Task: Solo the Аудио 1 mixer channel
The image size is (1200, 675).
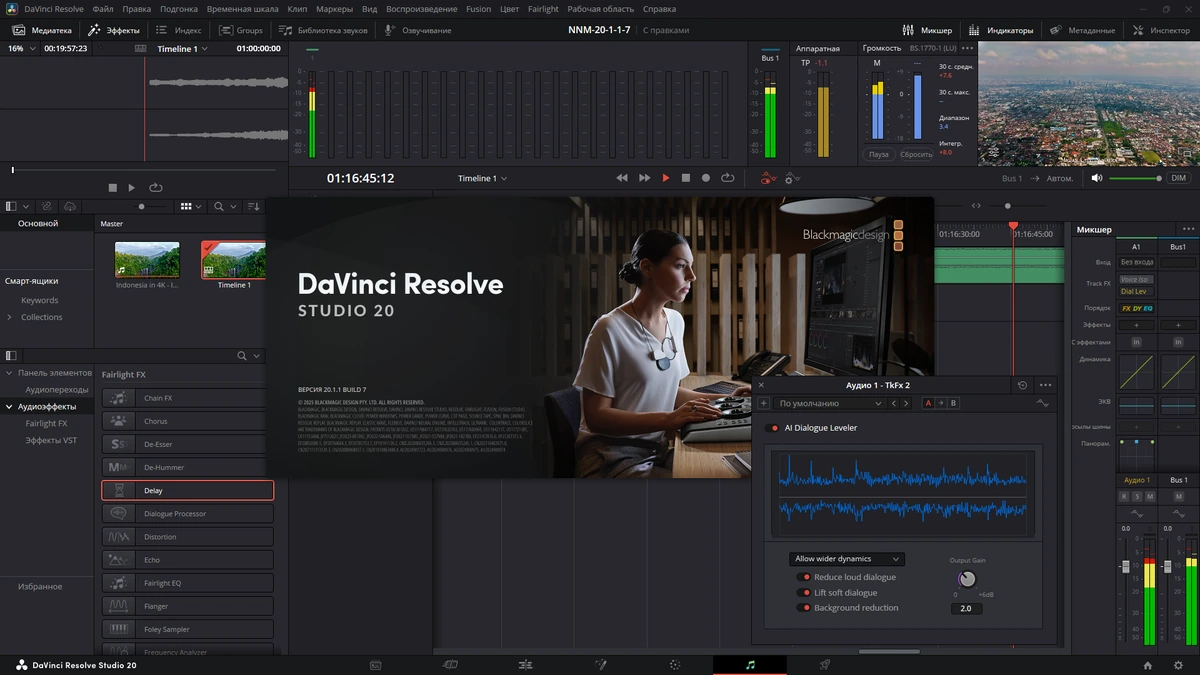Action: (x=1136, y=496)
